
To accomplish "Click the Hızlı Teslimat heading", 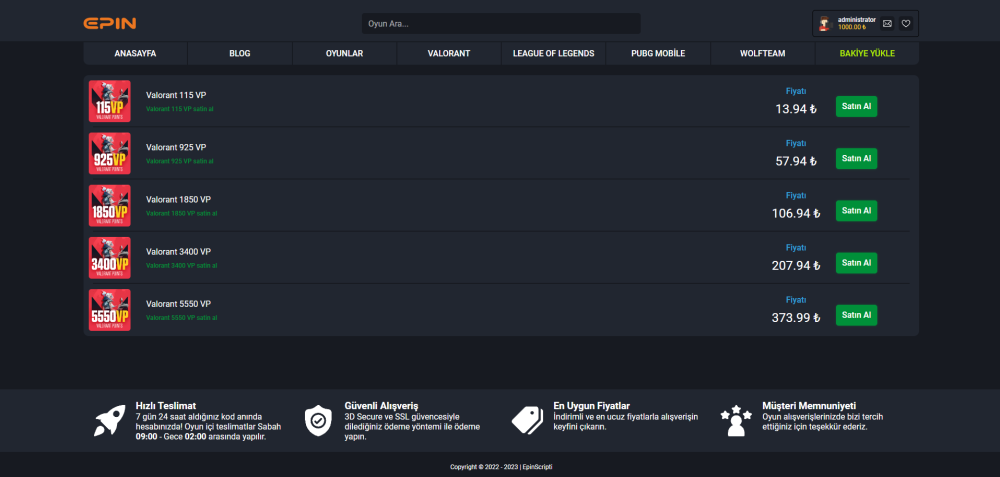I will pos(166,406).
